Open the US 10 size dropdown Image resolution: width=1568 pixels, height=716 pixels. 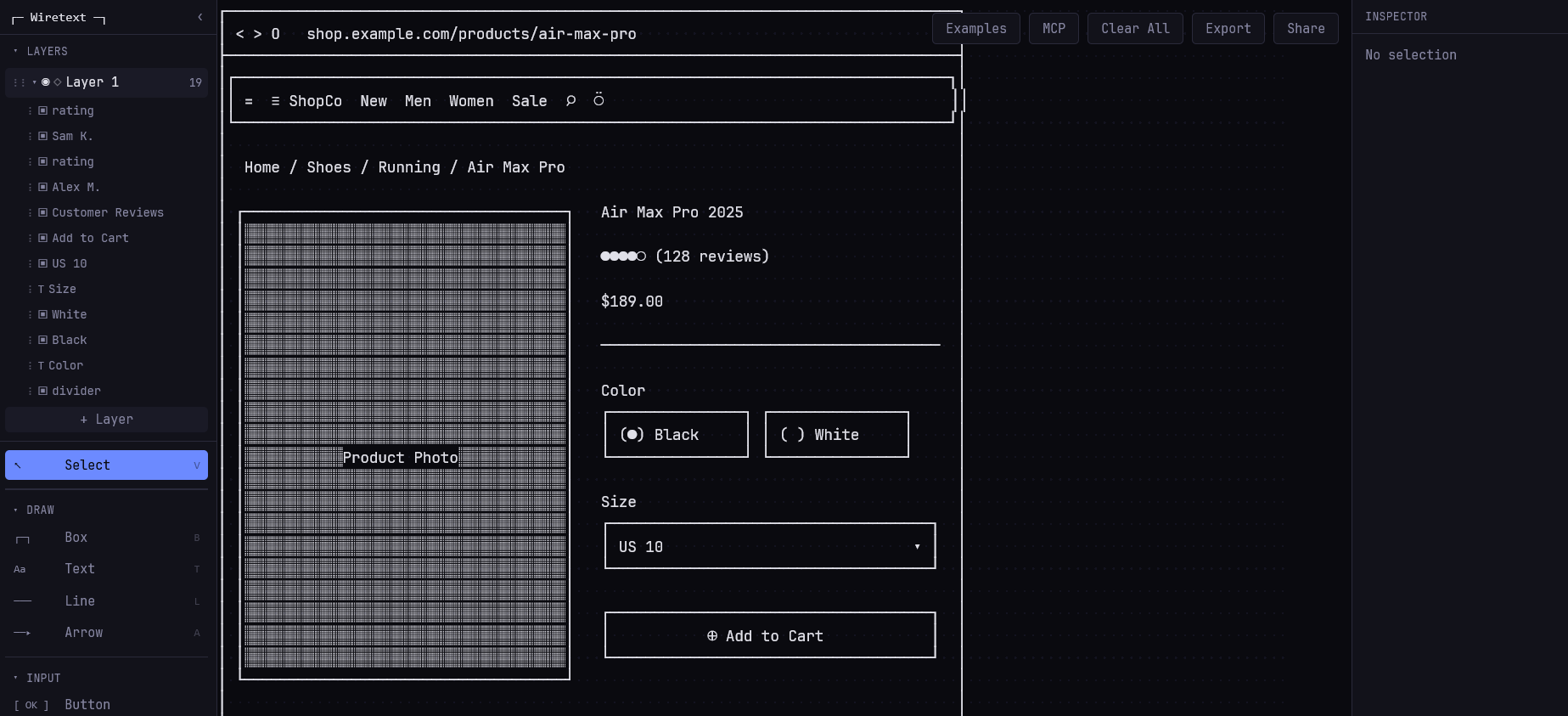click(x=769, y=546)
